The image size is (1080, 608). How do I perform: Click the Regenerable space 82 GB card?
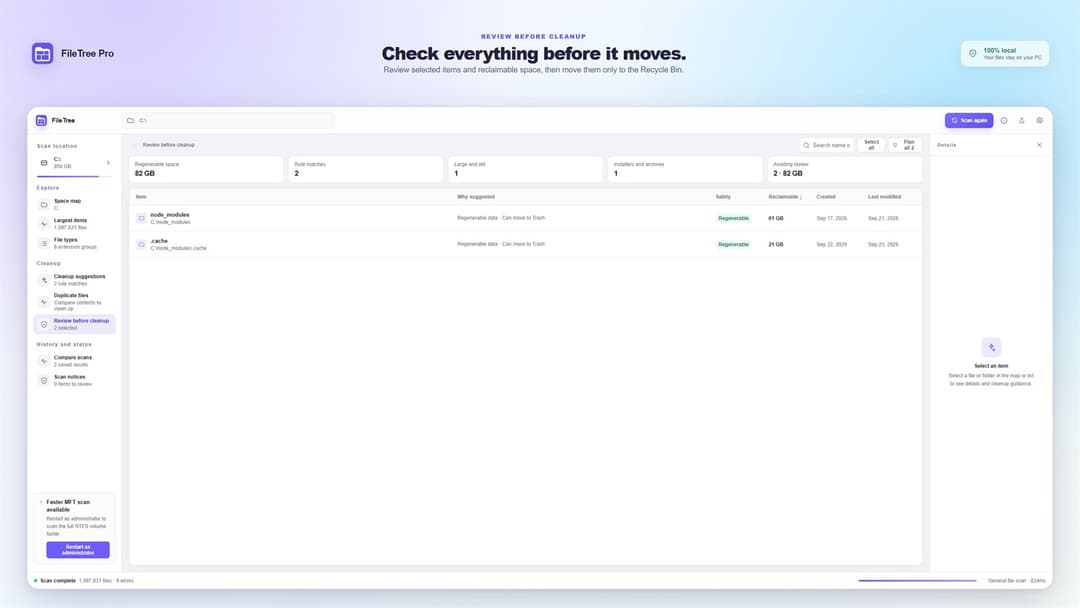[x=206, y=169]
